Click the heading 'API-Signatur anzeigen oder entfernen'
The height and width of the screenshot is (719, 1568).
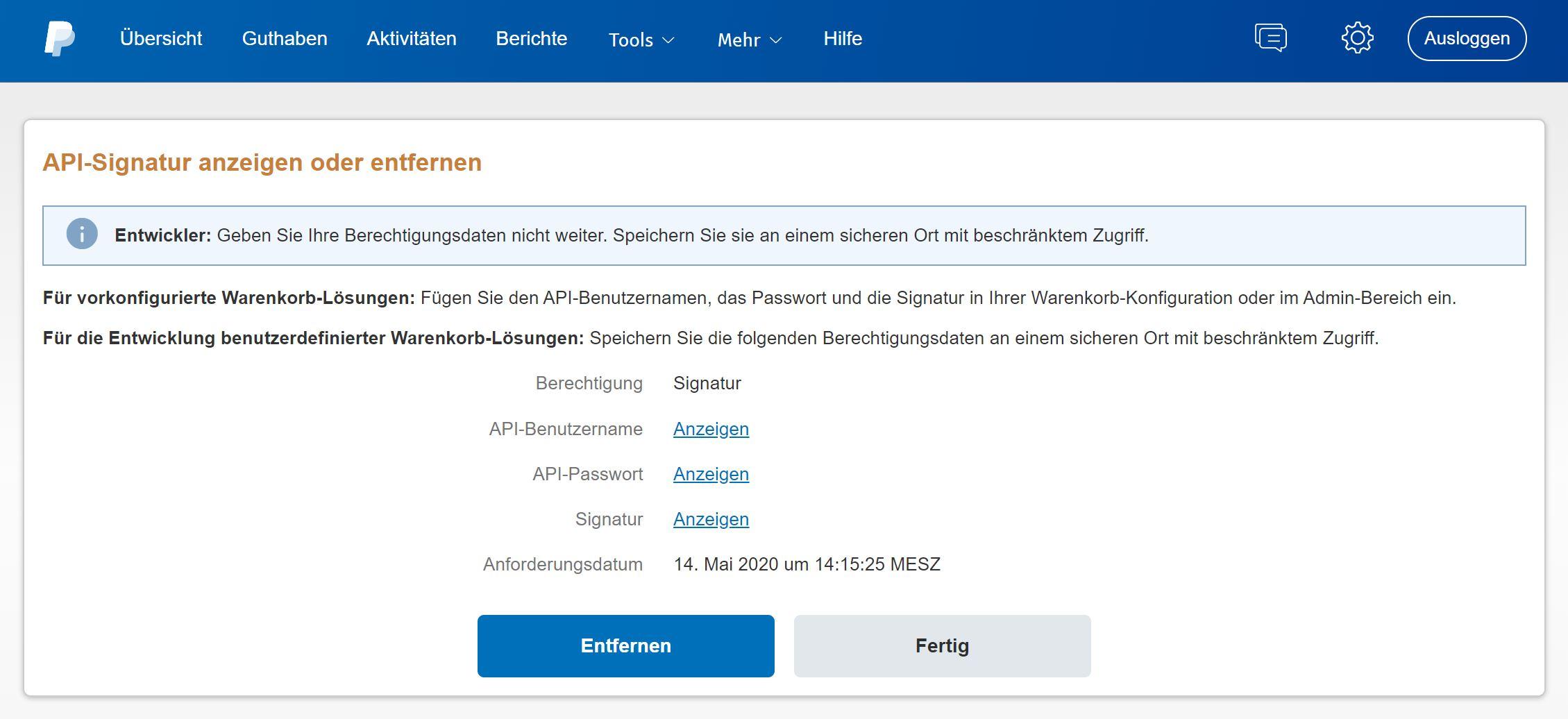click(x=262, y=162)
